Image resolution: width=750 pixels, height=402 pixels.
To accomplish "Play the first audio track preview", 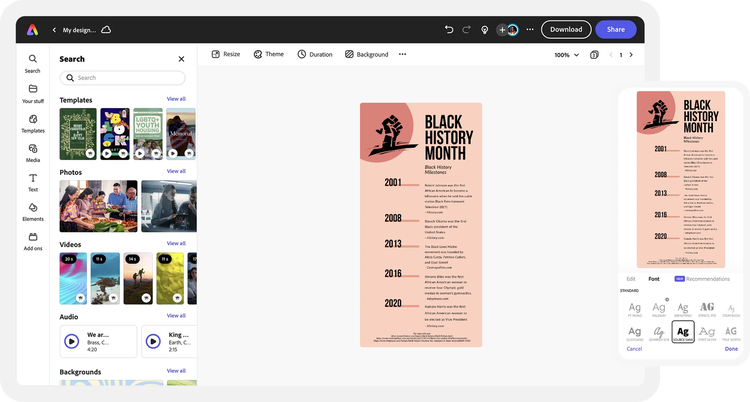I will pos(72,341).
